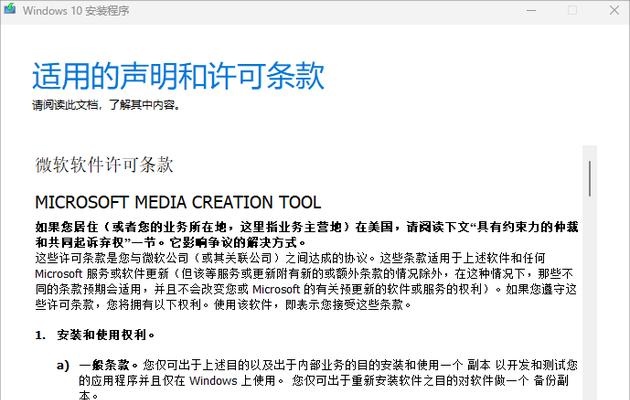Click MICROSOFT MEDIA CREATION TOOL title
Viewport: 630px width, 400px height.
(x=178, y=202)
